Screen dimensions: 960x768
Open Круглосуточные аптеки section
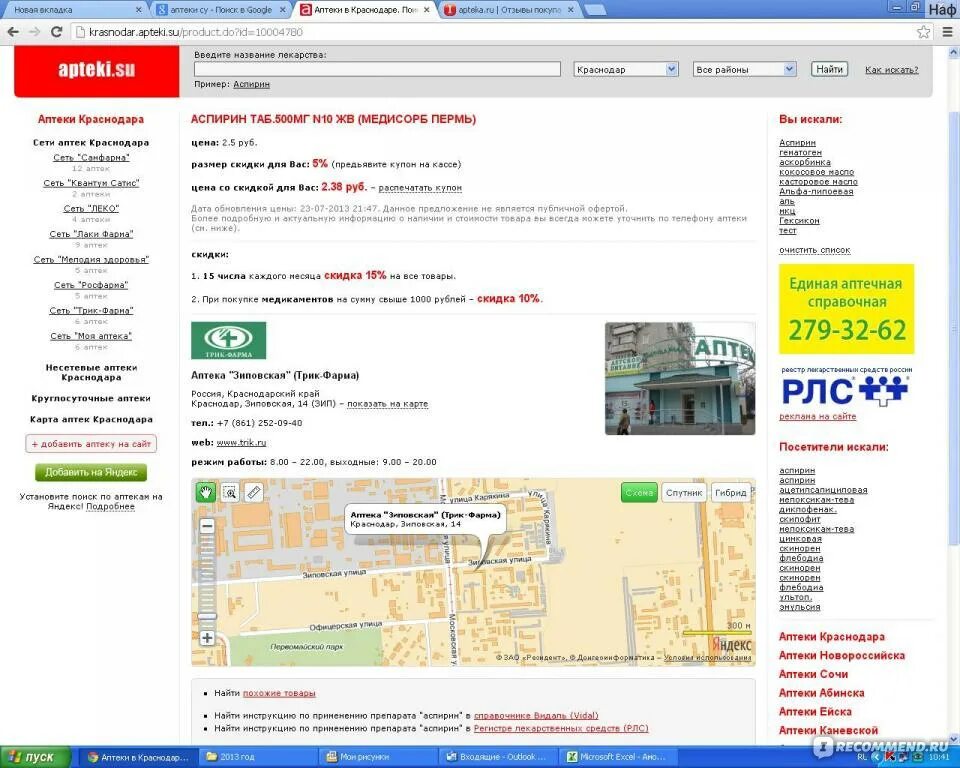[91, 398]
